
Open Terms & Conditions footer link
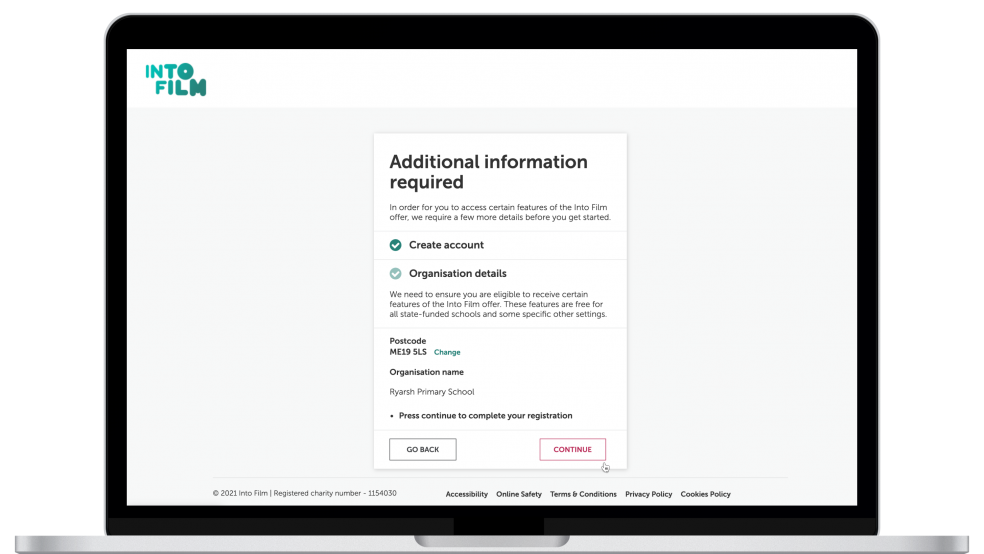click(583, 494)
